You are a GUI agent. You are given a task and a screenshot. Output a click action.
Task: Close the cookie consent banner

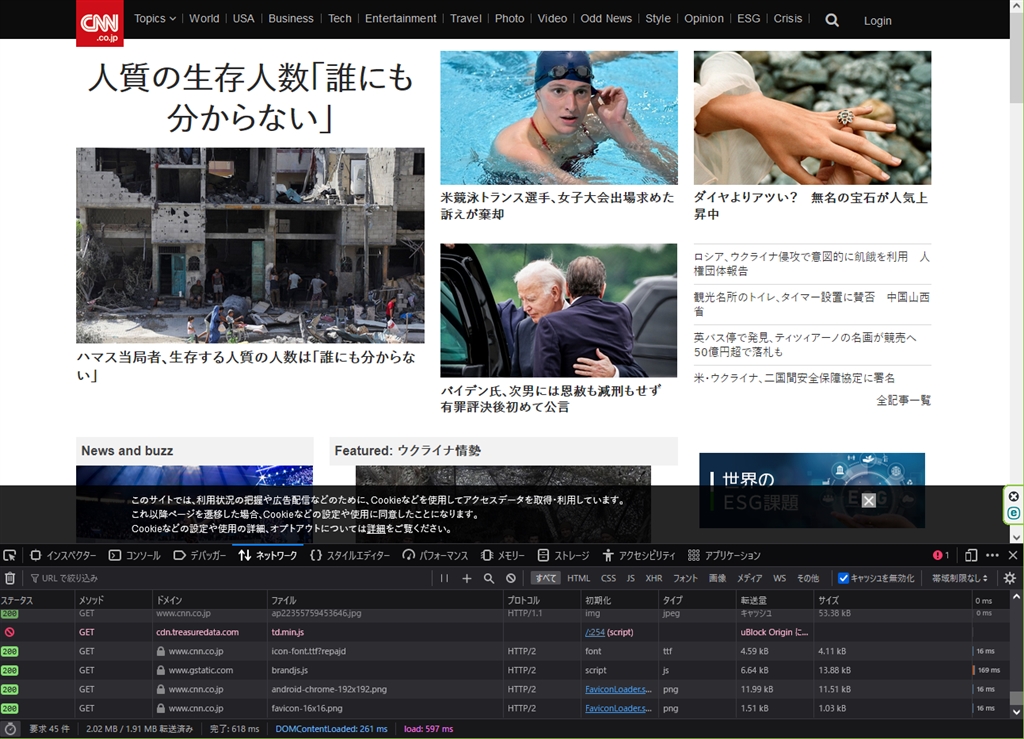click(x=869, y=501)
